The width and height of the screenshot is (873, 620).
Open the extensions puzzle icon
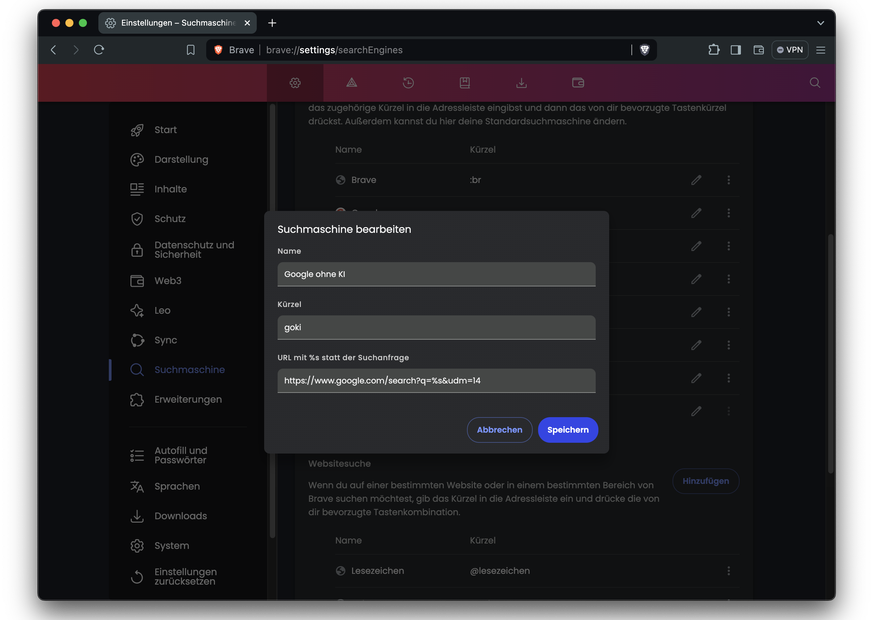pos(714,50)
